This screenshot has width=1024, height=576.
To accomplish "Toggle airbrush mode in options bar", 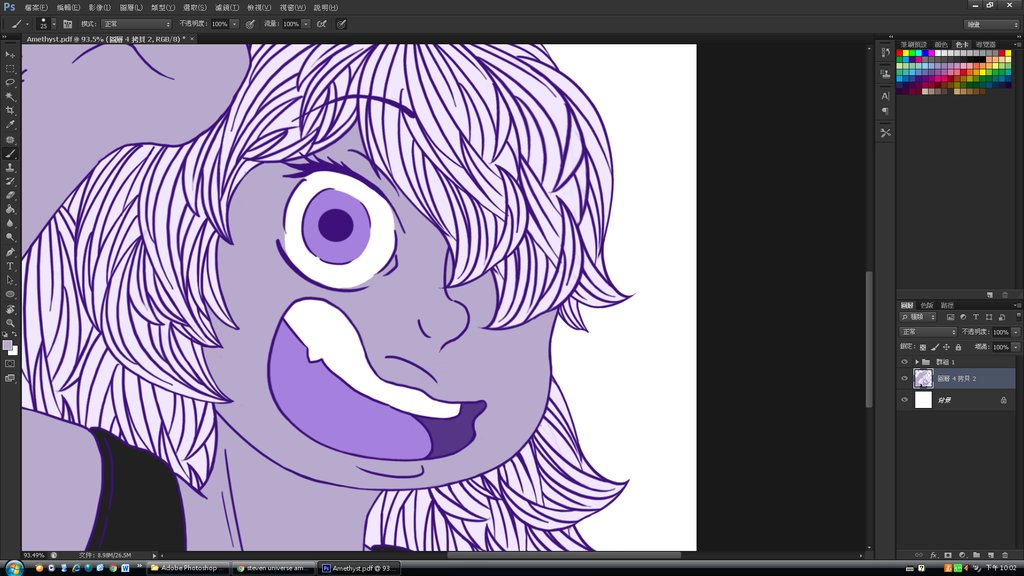I will (322, 24).
